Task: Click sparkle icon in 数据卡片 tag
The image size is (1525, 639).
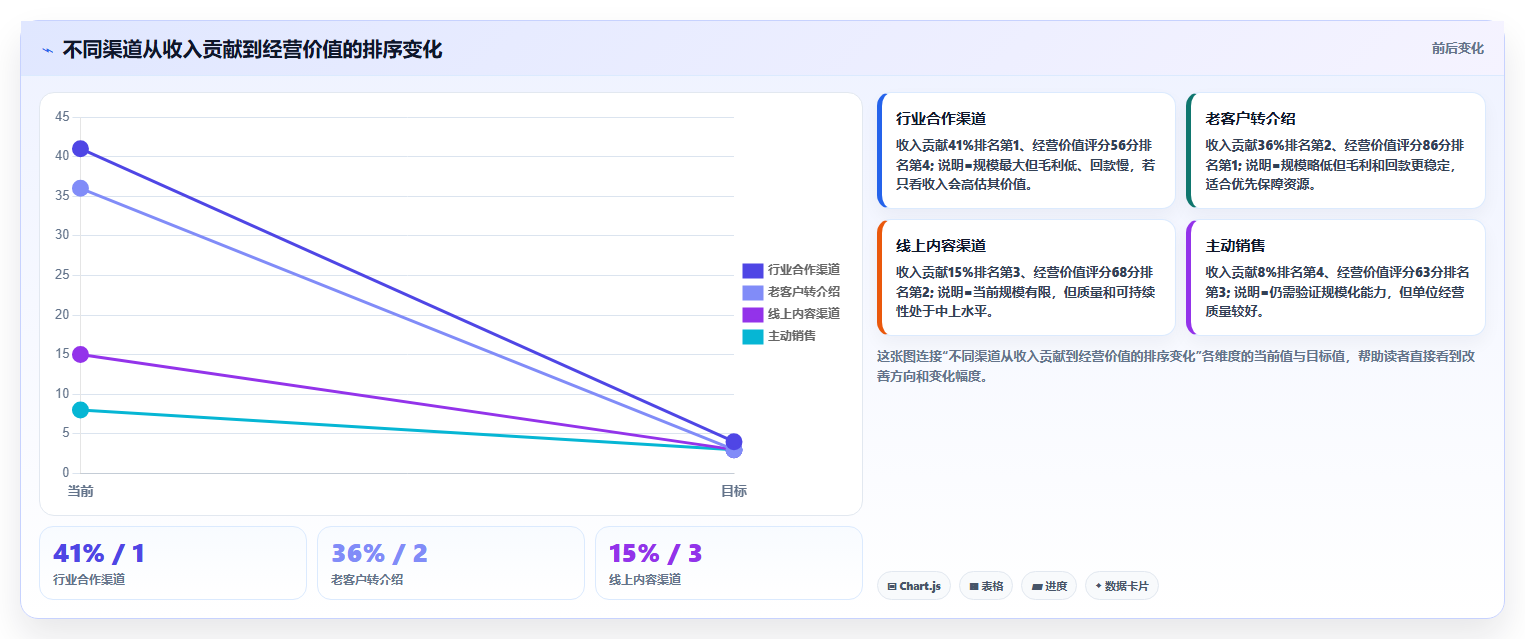Action: (x=1098, y=586)
